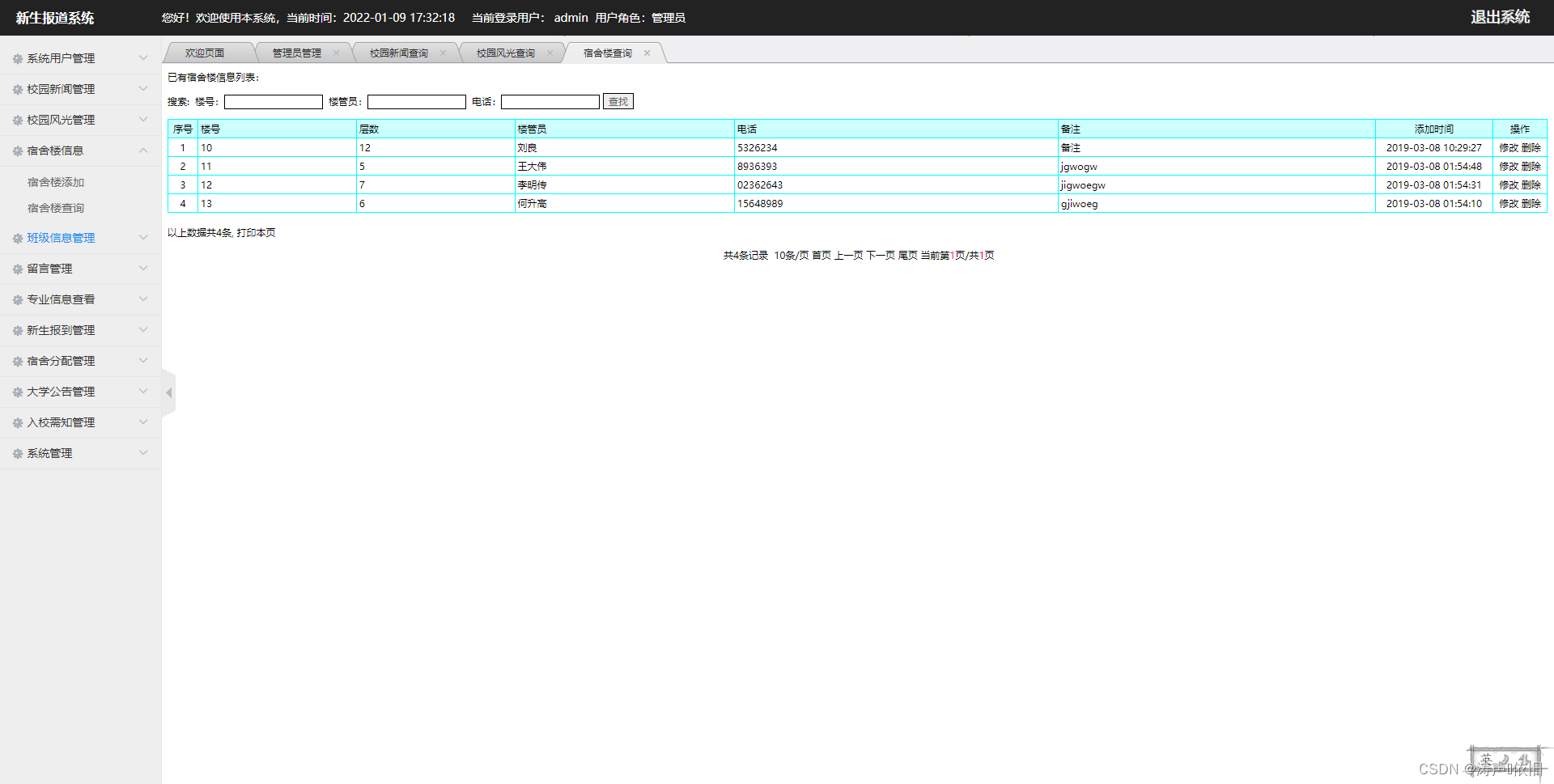Expand the 校园新闻管理 menu chevron
The width and height of the screenshot is (1554, 784).
(143, 88)
